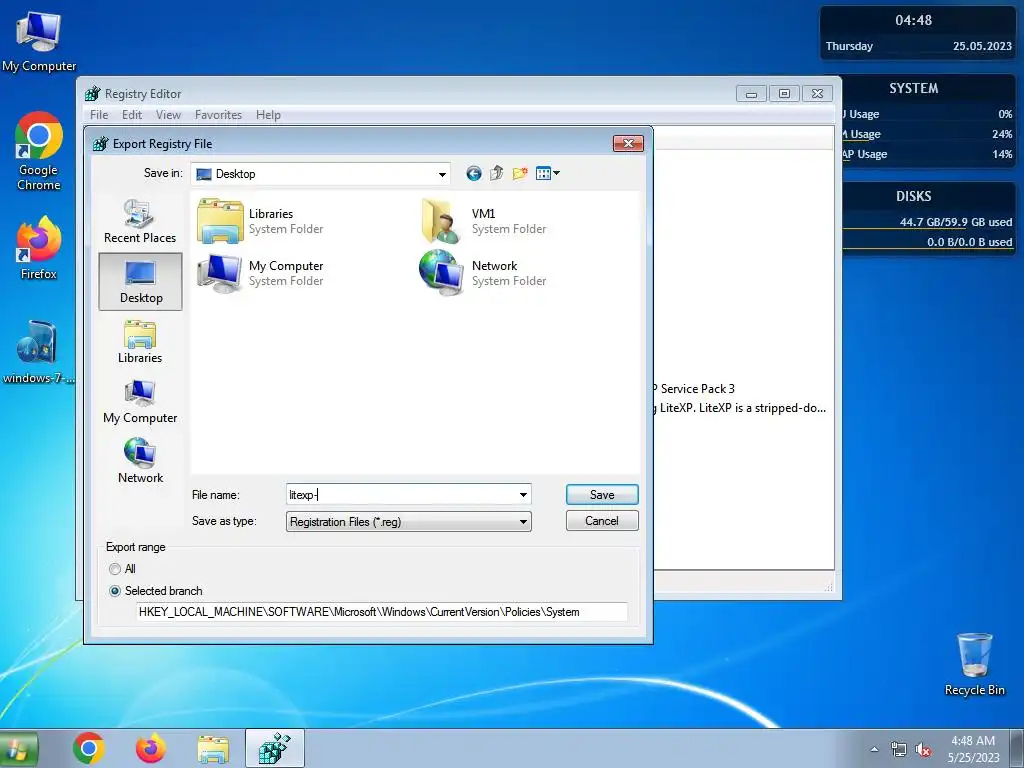This screenshot has height=768, width=1024.
Task: Open the Save as type dropdown
Action: (409, 522)
